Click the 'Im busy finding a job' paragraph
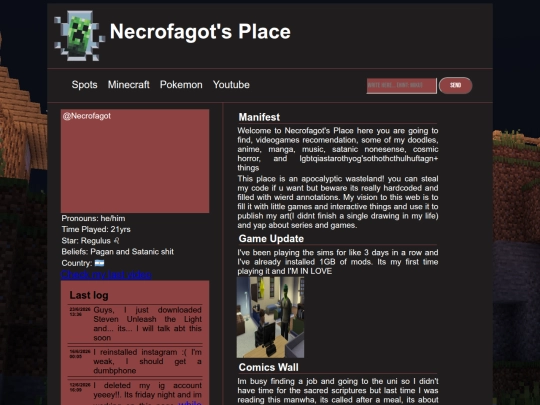540x405 pixels. click(x=338, y=391)
